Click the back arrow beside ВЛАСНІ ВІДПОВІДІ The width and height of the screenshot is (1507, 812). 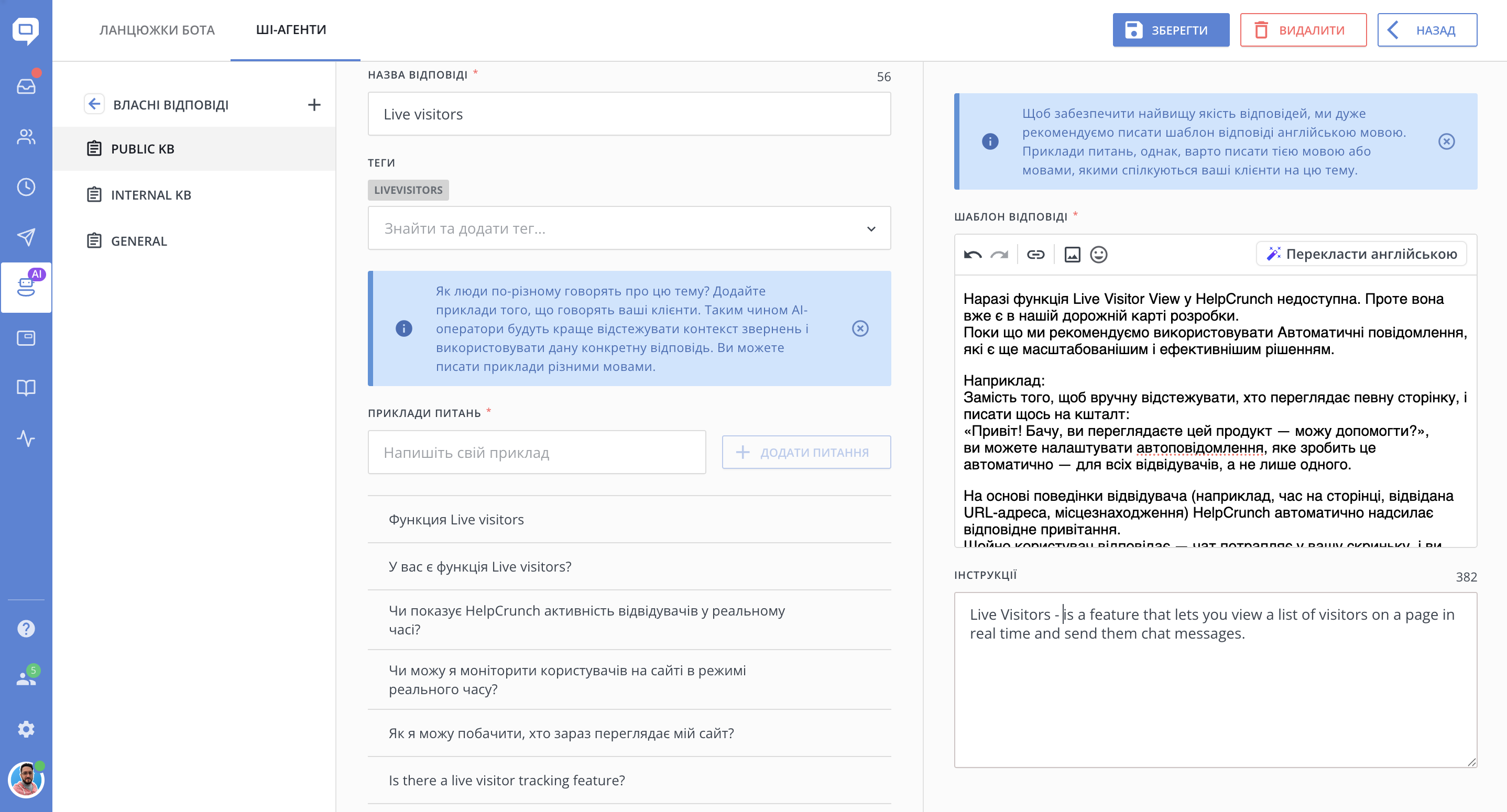pyautogui.click(x=94, y=104)
